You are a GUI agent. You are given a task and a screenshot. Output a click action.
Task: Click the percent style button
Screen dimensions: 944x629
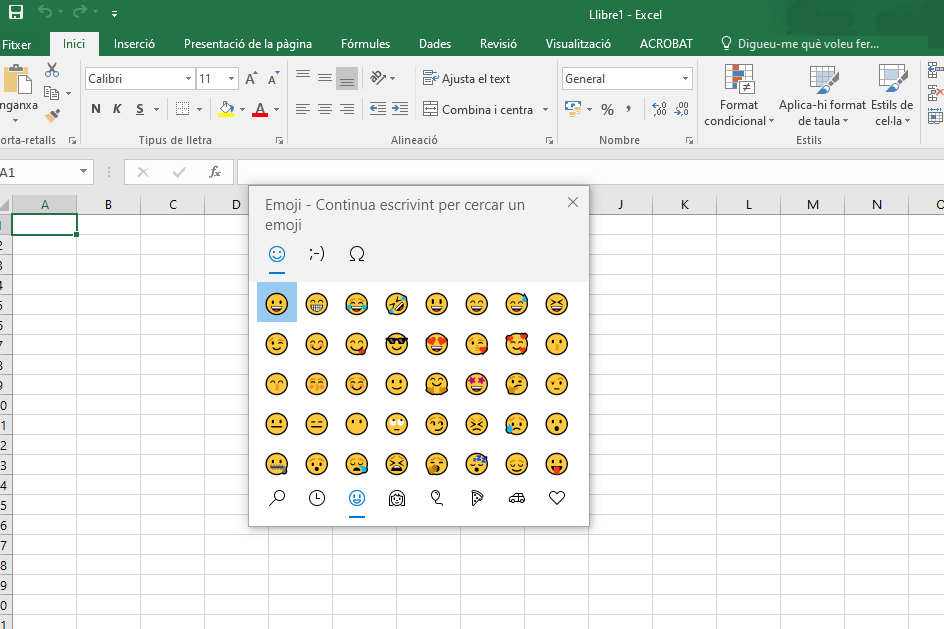607,109
